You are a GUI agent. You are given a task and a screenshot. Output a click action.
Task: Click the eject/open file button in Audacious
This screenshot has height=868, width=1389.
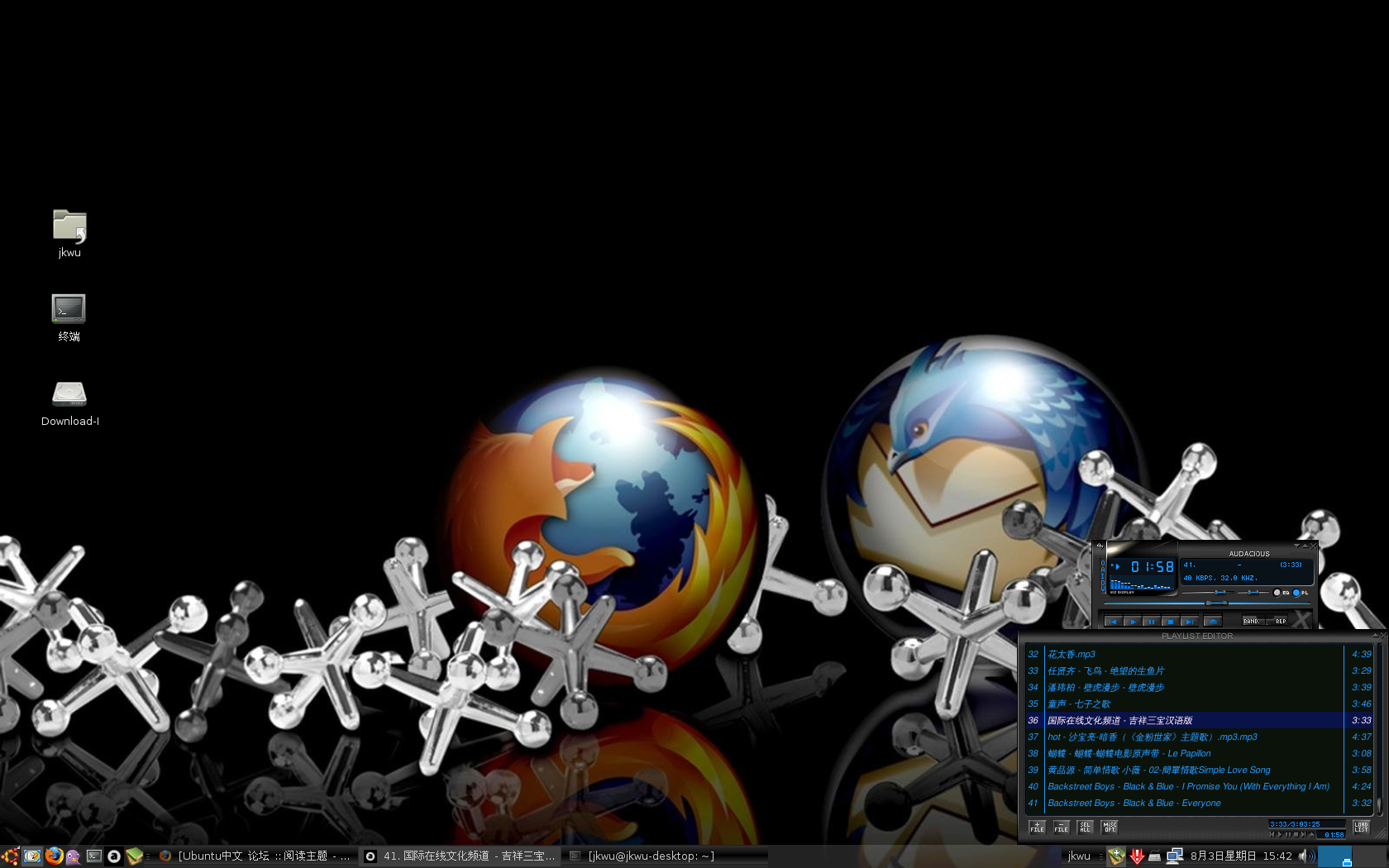click(x=1213, y=622)
